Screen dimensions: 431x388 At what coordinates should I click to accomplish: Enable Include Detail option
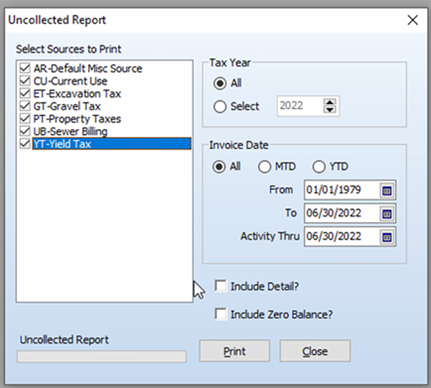tap(221, 286)
